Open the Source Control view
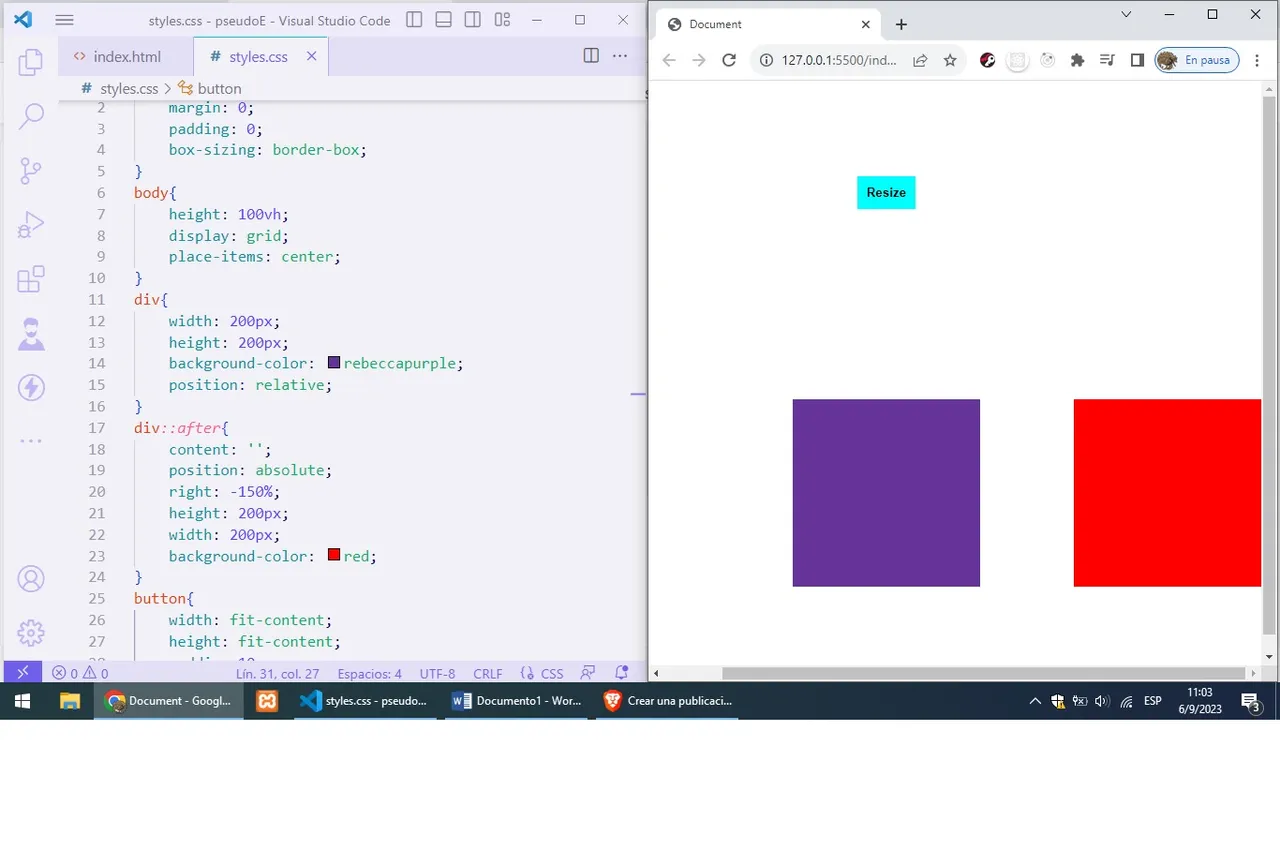1280x866 pixels. click(31, 170)
